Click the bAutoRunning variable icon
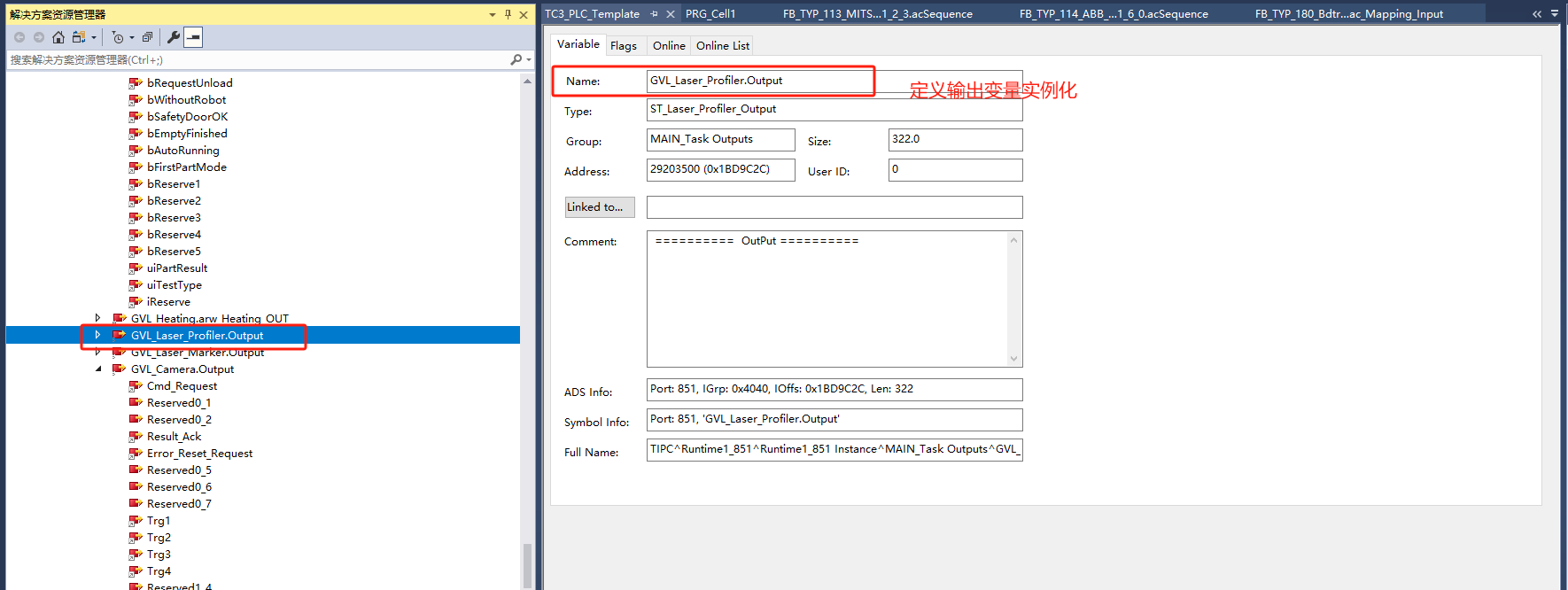The image size is (1568, 590). tap(136, 151)
